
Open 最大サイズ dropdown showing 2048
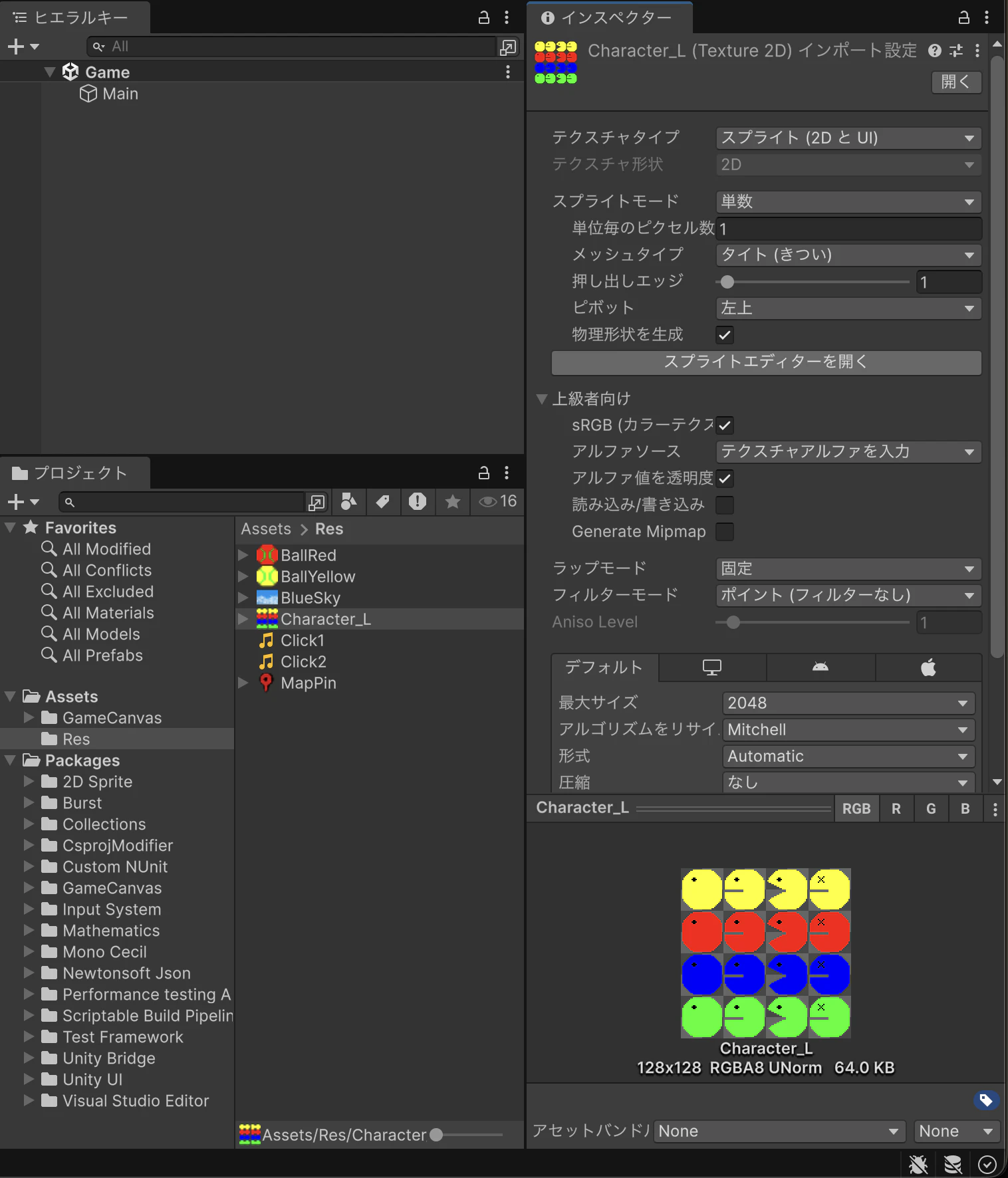pyautogui.click(x=848, y=703)
